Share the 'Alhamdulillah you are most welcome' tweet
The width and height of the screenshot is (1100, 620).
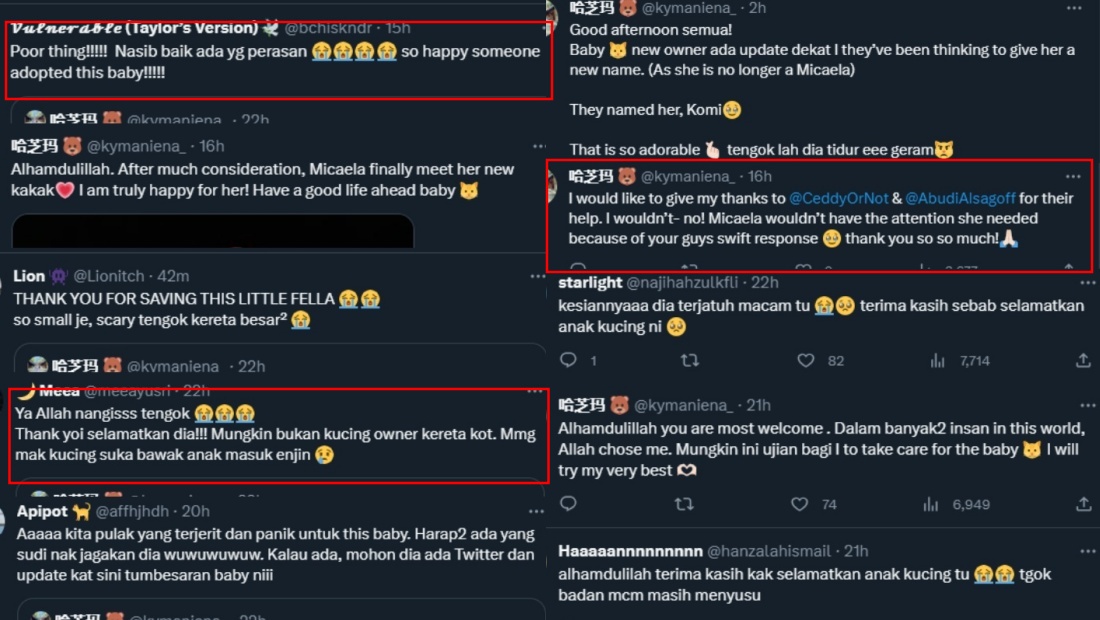(1083, 505)
